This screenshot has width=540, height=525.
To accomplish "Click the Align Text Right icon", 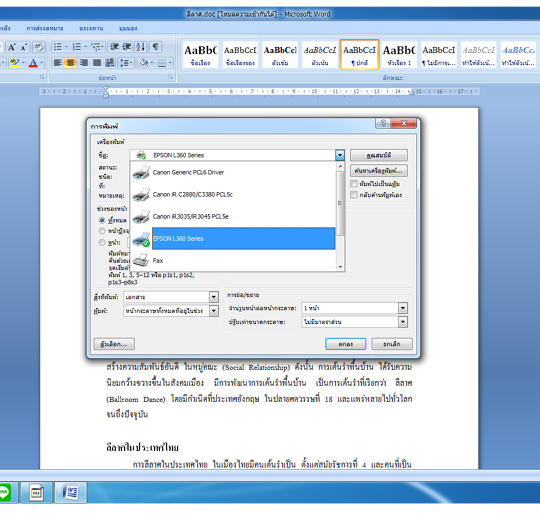I will pyautogui.click(x=84, y=63).
